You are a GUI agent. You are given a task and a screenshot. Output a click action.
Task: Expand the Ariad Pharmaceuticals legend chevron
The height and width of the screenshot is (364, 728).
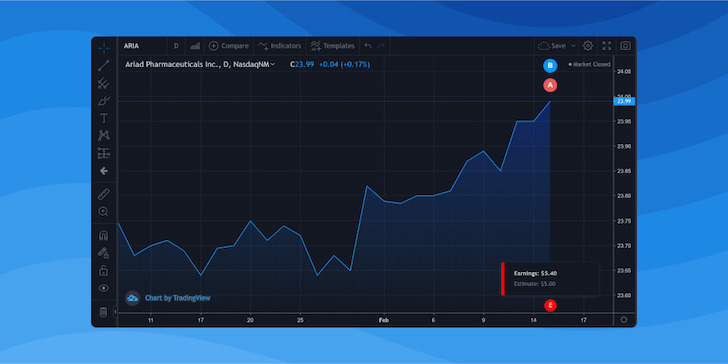273,65
